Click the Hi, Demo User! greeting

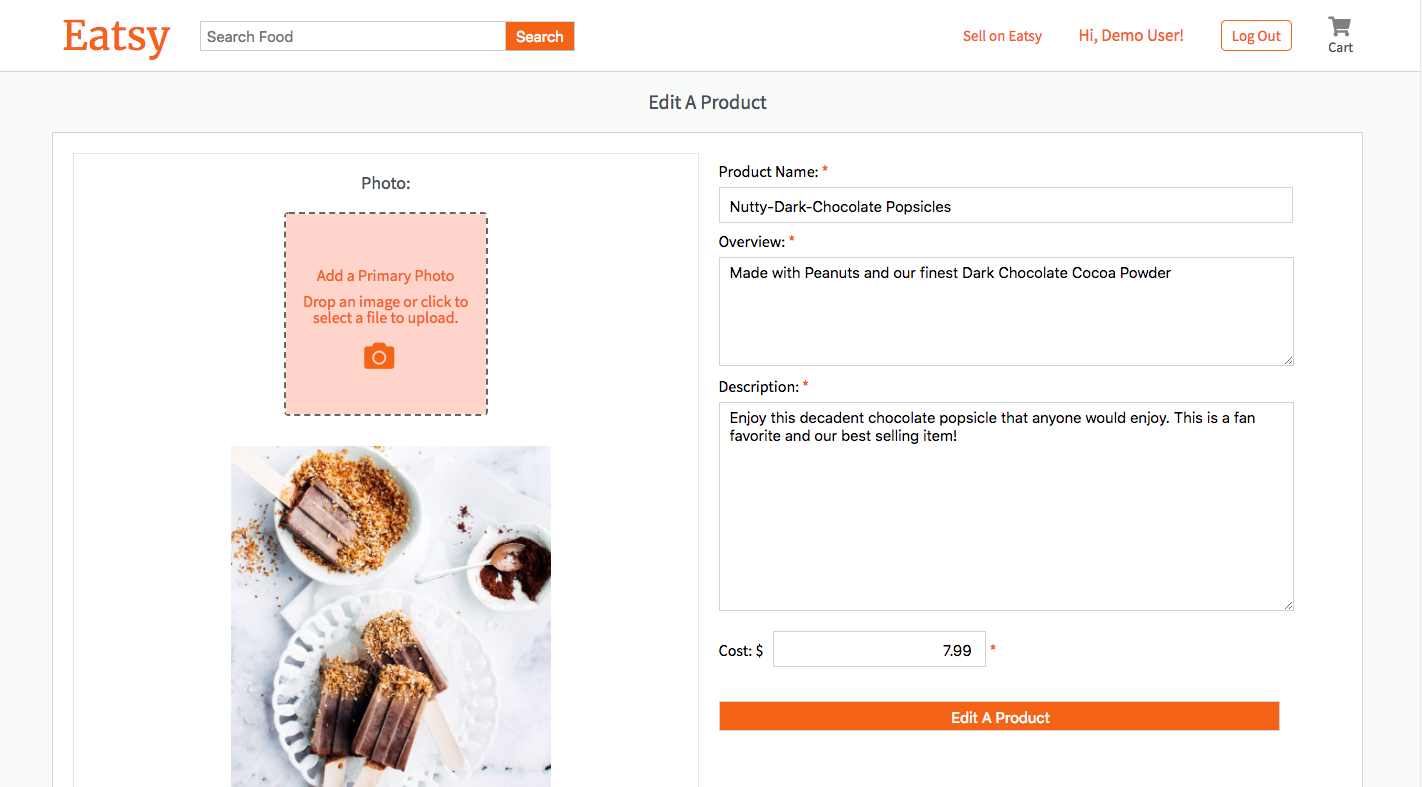pyautogui.click(x=1130, y=35)
